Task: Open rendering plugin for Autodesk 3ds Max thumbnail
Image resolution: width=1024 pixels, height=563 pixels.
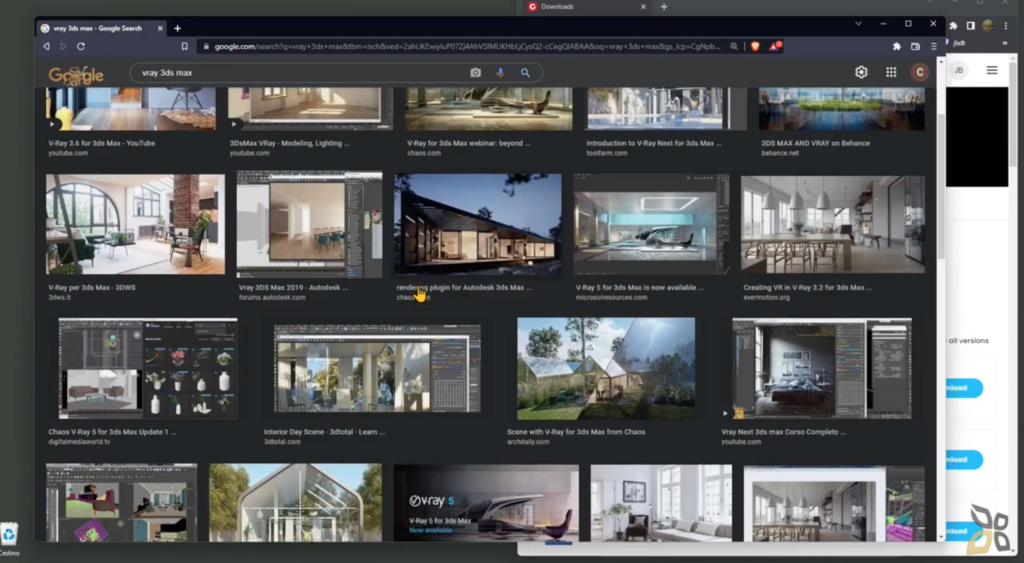Action: [478, 224]
